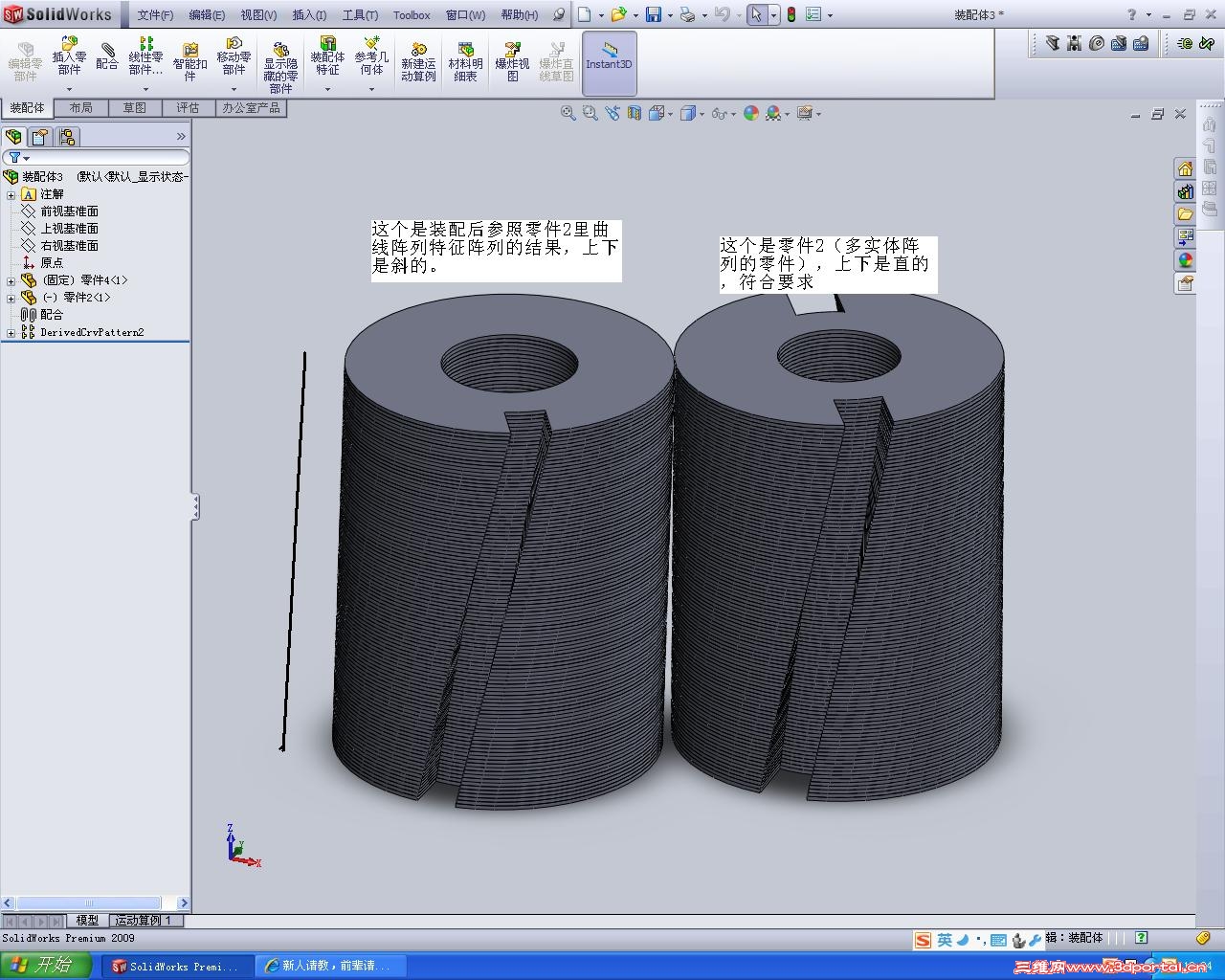1225x980 pixels.
Task: Switch to the 草图 Sketch tab
Action: [x=135, y=108]
